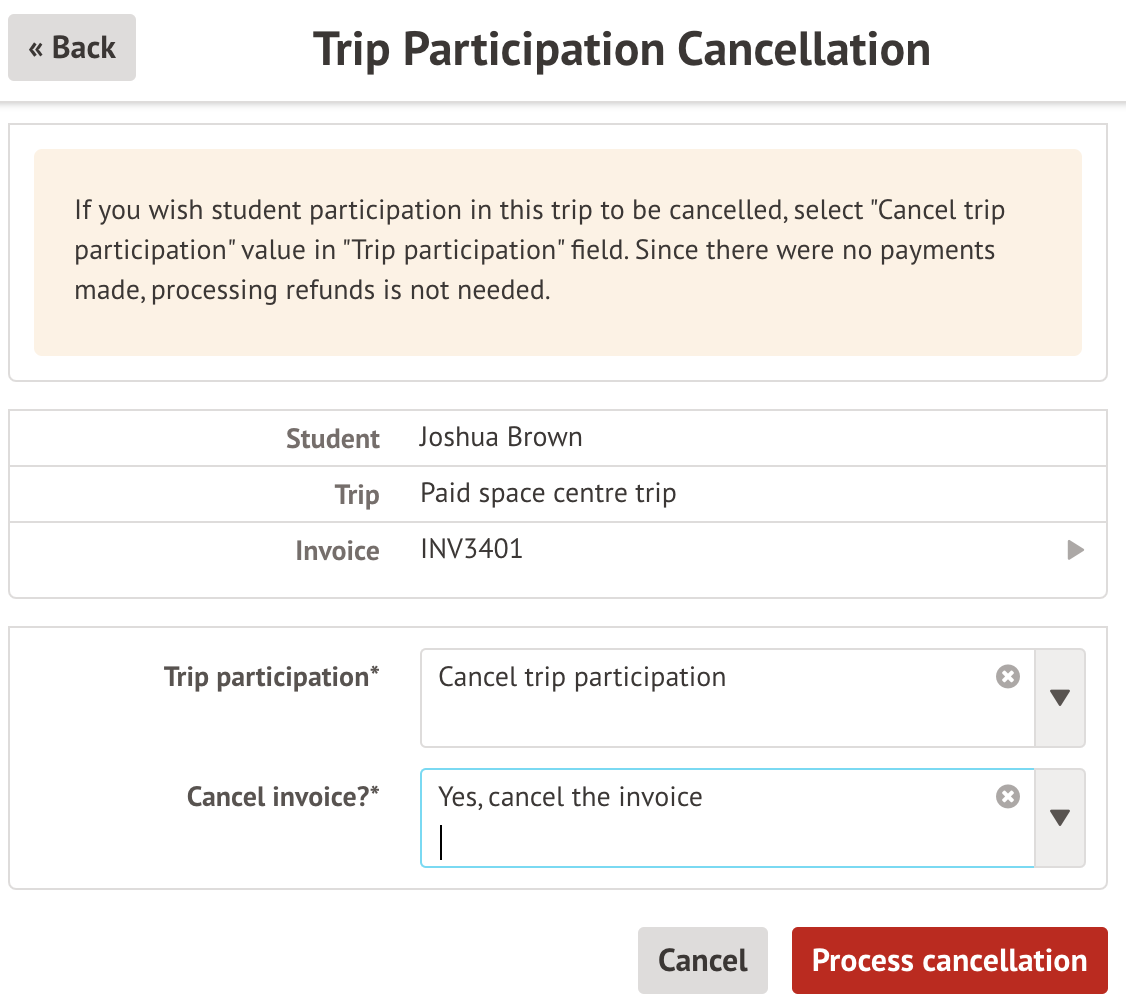This screenshot has width=1126, height=1000.
Task: Click the Trip row label
Action: click(357, 495)
